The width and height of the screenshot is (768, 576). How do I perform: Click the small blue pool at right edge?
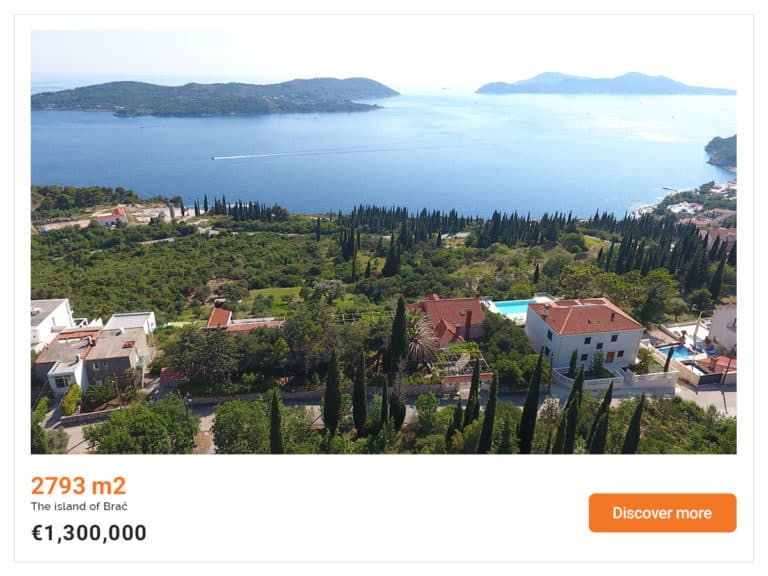(x=678, y=352)
